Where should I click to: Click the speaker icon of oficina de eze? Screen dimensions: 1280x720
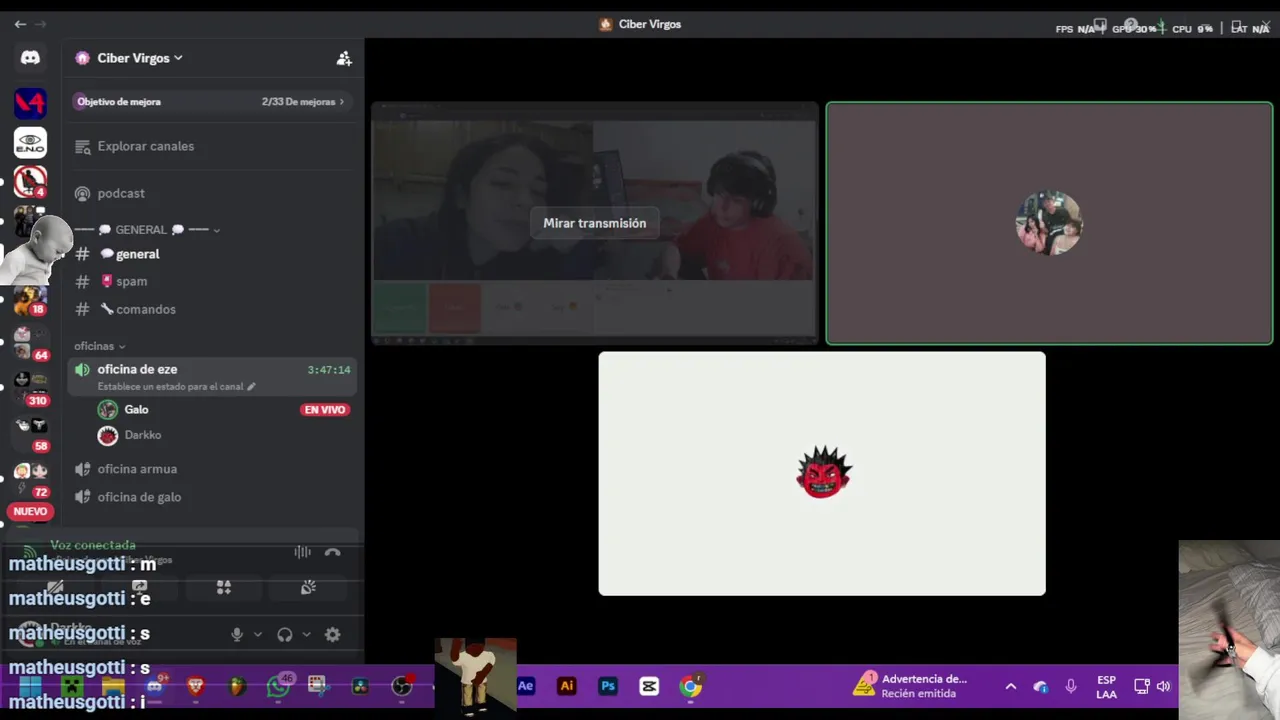coord(82,370)
